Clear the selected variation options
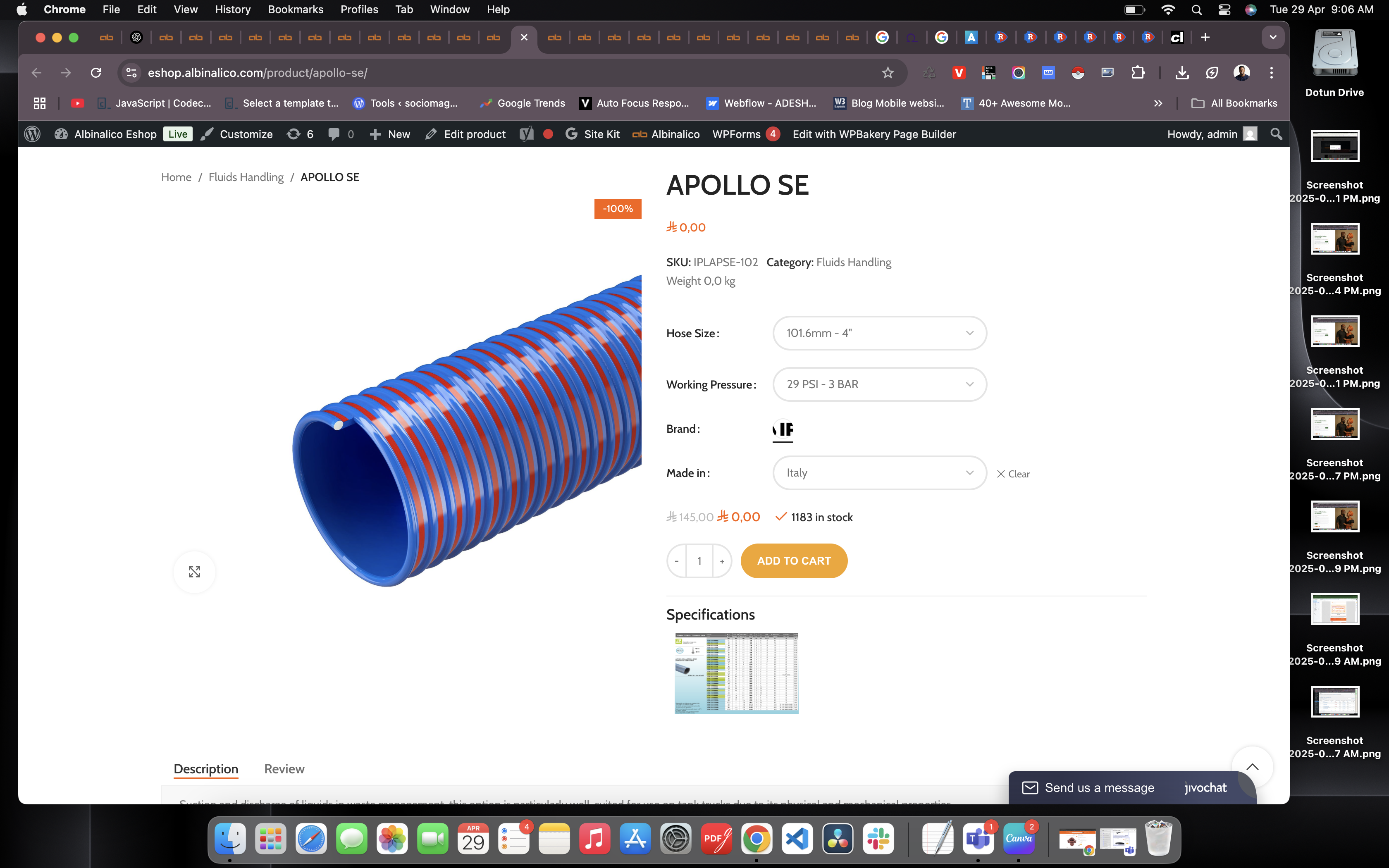The image size is (1389, 868). pos(1013,474)
